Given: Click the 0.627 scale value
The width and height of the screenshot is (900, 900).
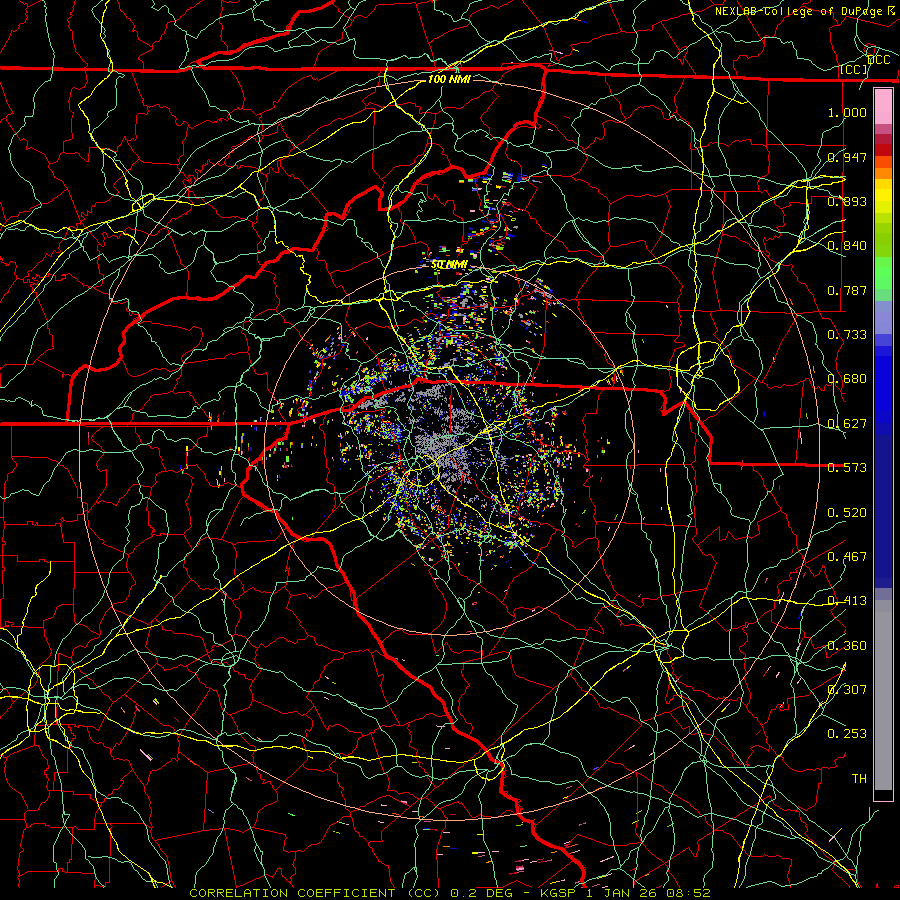Looking at the screenshot, I should coord(847,424).
